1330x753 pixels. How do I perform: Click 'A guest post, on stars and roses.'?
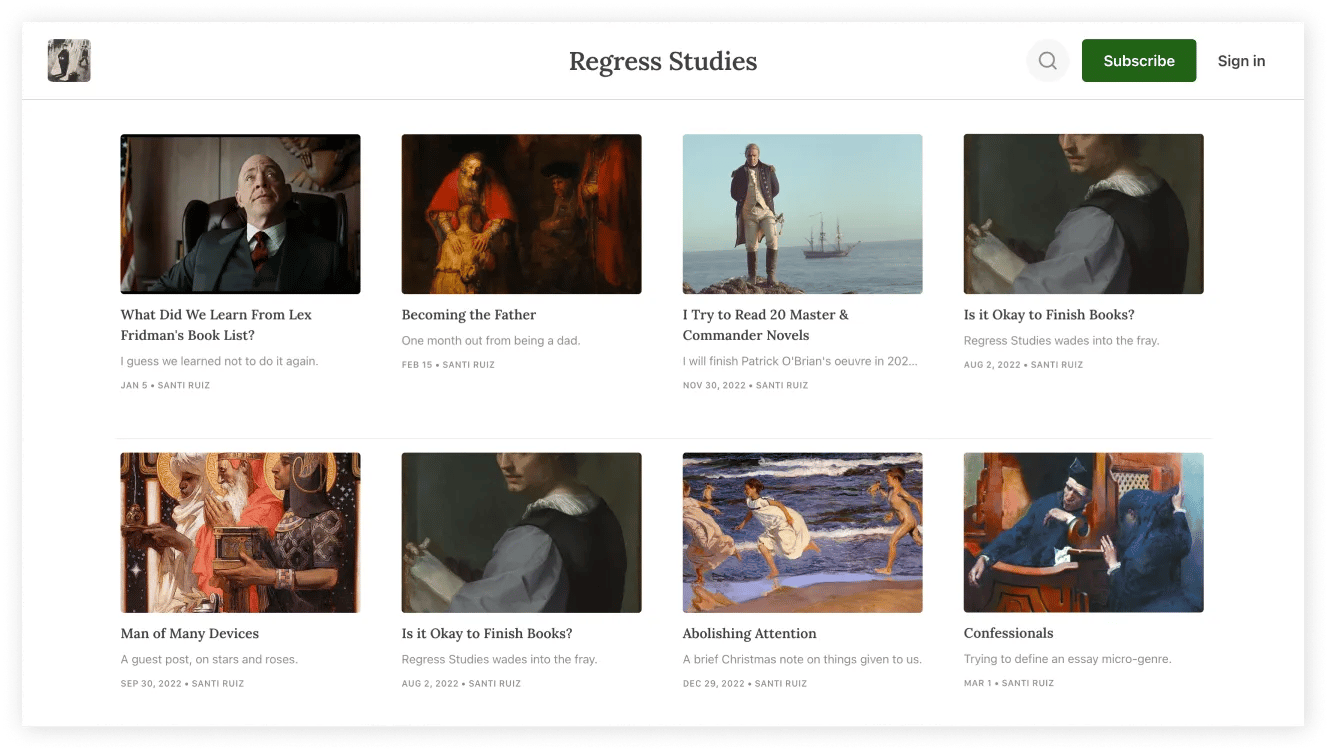209,660
